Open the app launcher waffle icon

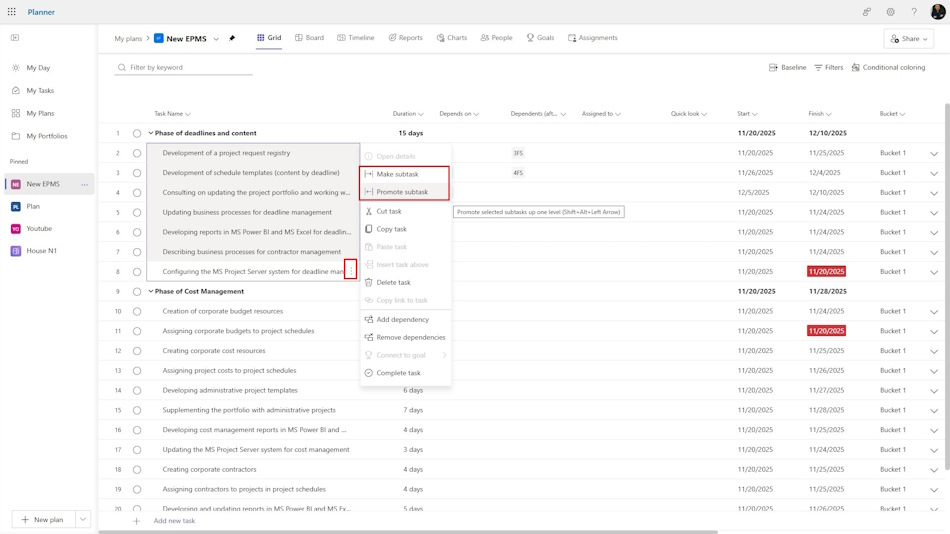coord(12,12)
